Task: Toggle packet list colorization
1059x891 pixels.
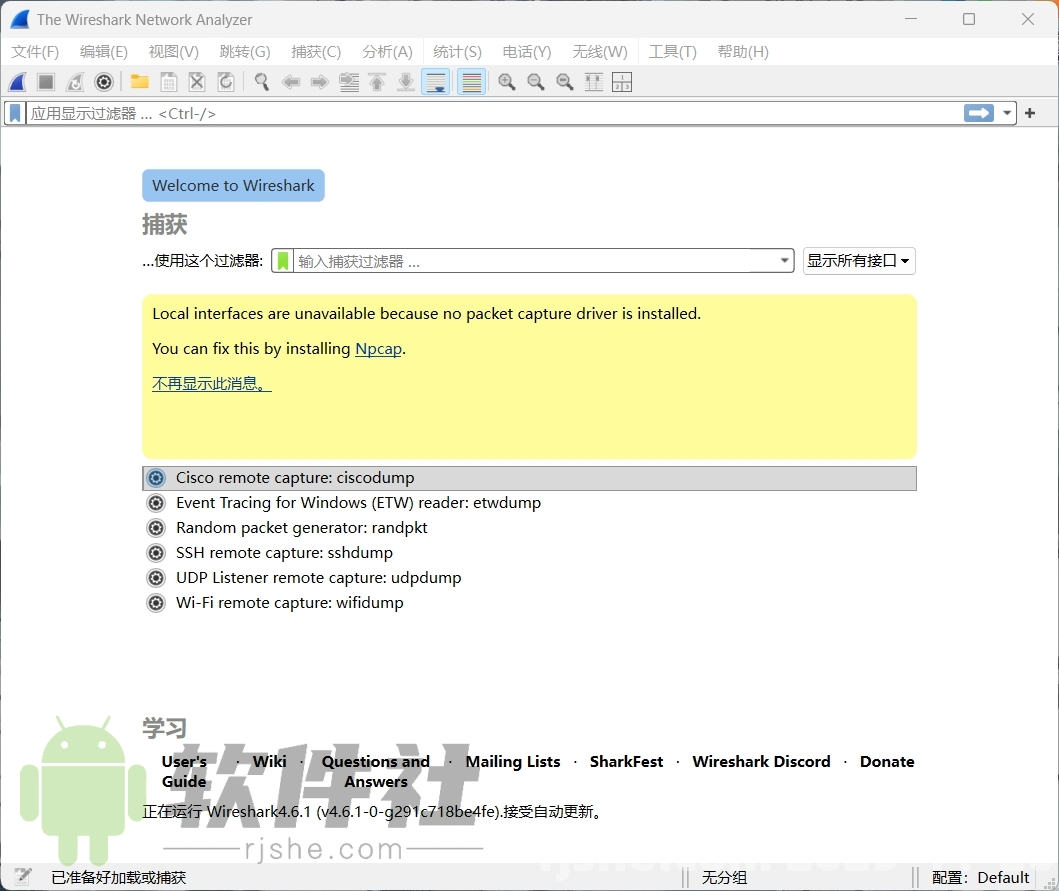Action: click(471, 82)
